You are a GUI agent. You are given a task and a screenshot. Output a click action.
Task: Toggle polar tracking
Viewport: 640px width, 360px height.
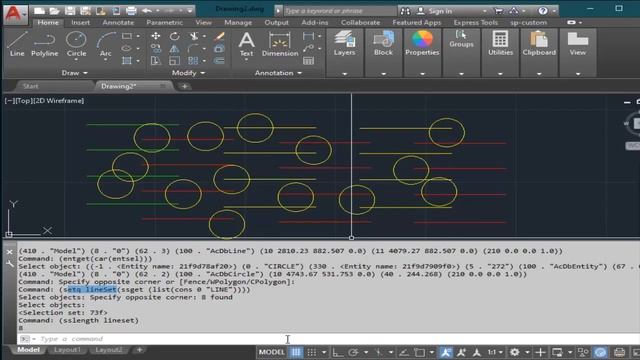353,352
